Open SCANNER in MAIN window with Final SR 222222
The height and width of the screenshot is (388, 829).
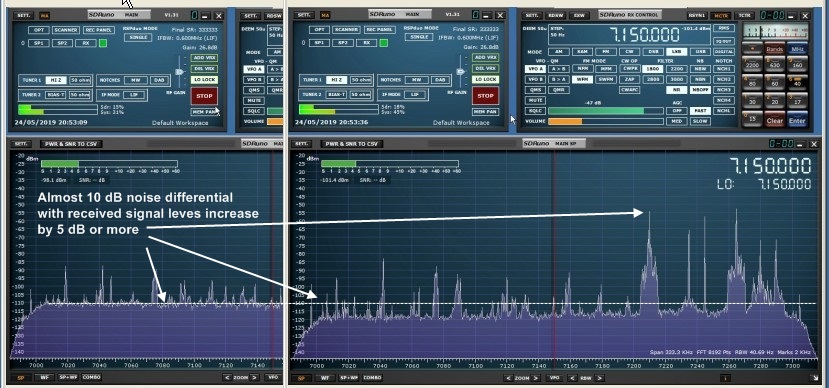tap(347, 30)
